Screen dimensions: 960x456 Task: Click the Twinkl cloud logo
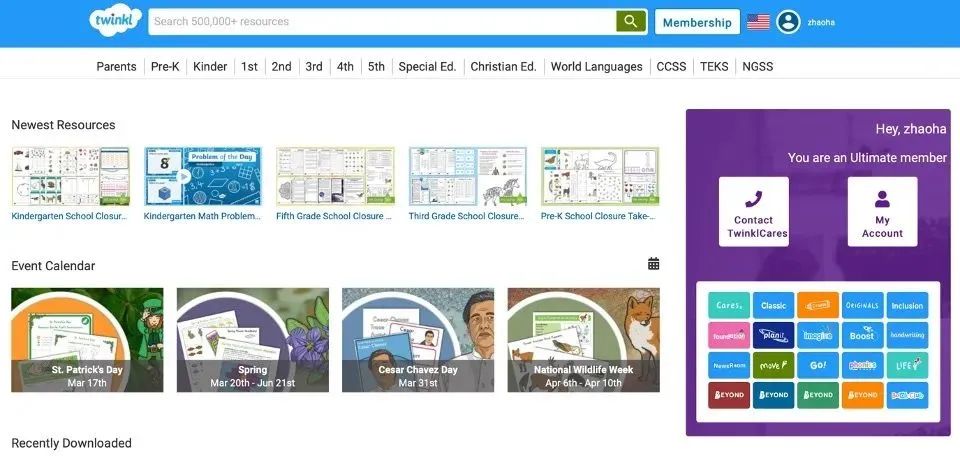coord(115,20)
